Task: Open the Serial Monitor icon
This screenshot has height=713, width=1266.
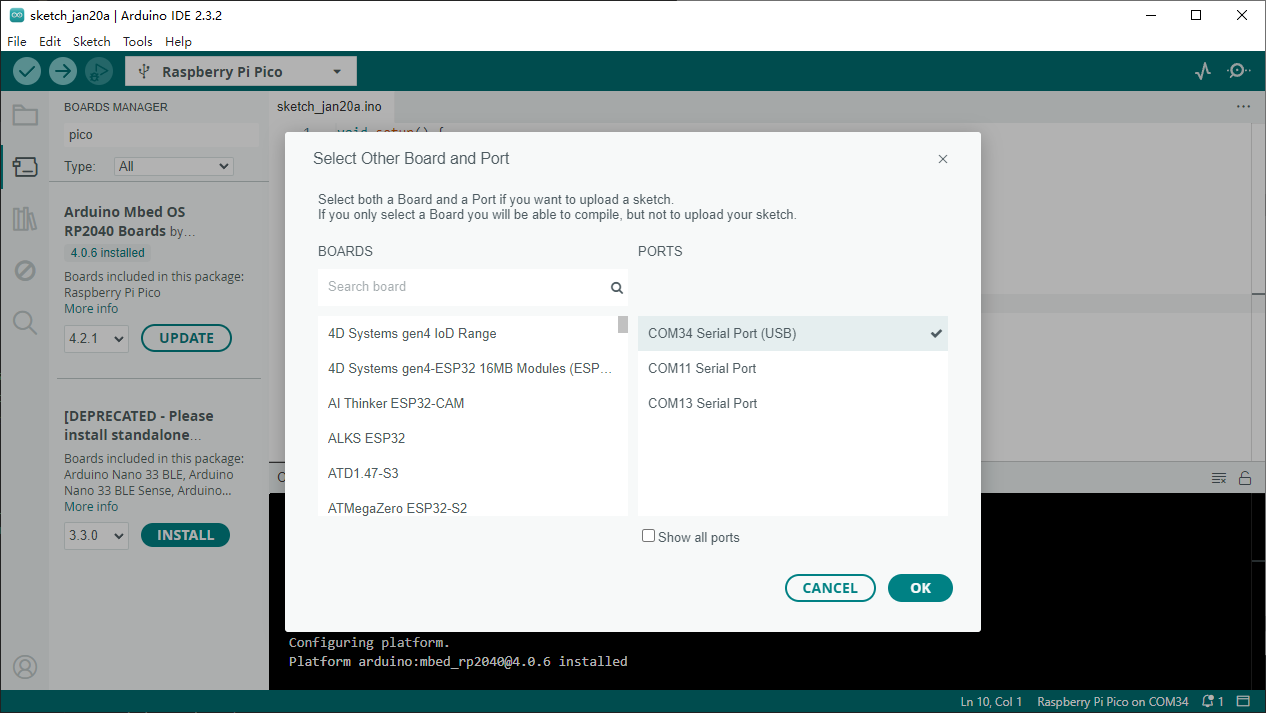Action: 1239,71
